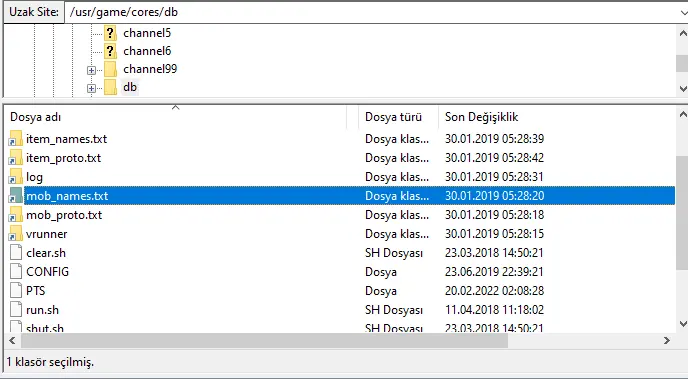Select the item_names.txt shortcut folder icon
This screenshot has width=688, height=379.
pyautogui.click(x=15, y=139)
